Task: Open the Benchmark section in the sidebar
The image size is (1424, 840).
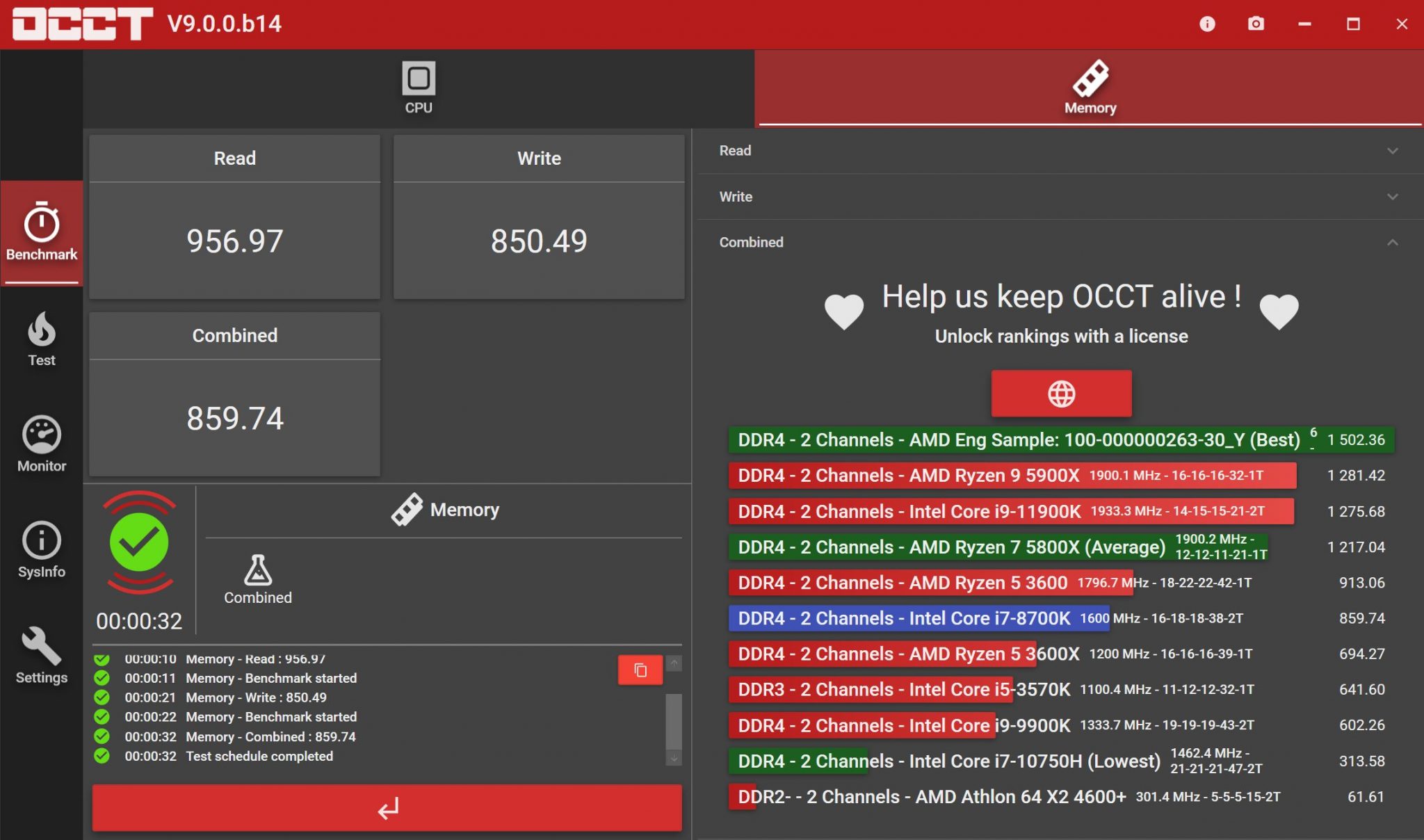Action: click(x=42, y=233)
